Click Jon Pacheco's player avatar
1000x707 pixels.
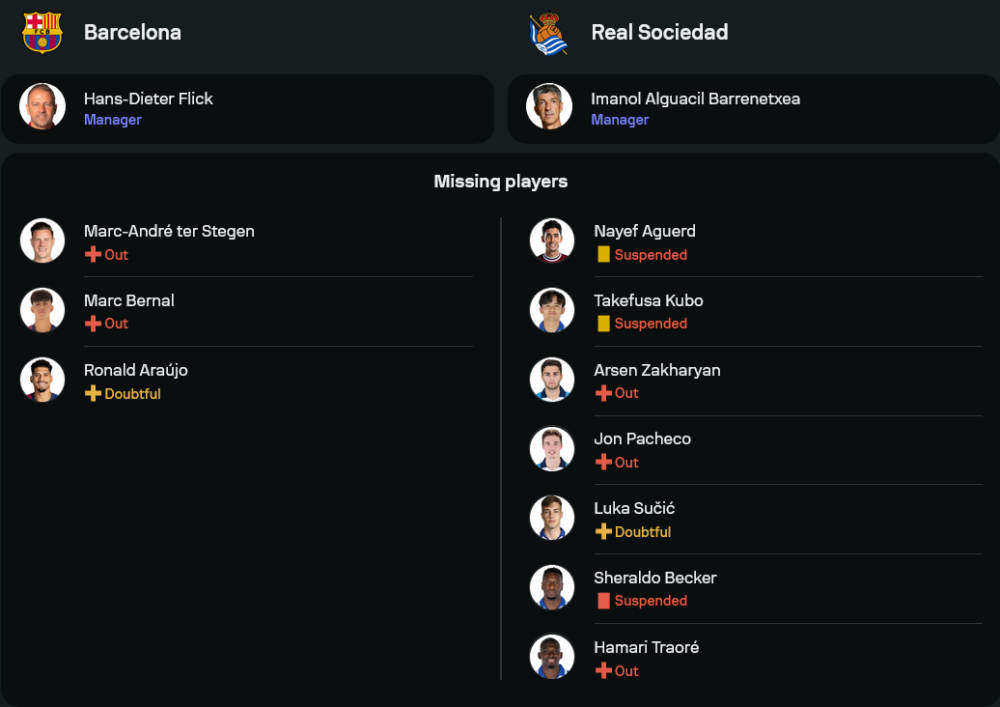pos(552,449)
